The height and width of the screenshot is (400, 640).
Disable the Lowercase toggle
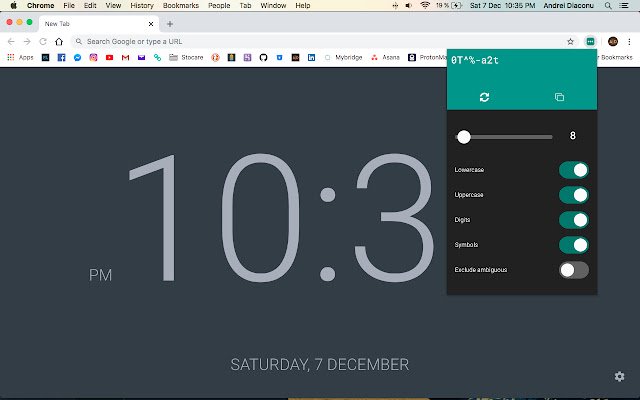click(574, 170)
